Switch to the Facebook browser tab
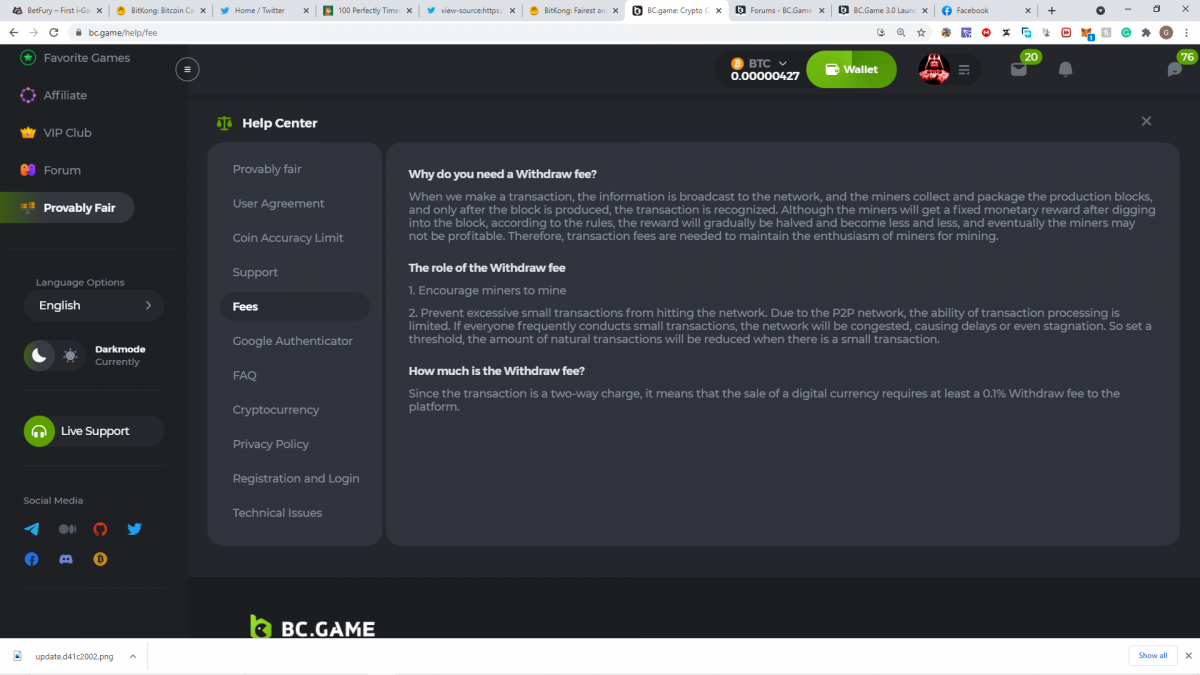 pos(980,10)
